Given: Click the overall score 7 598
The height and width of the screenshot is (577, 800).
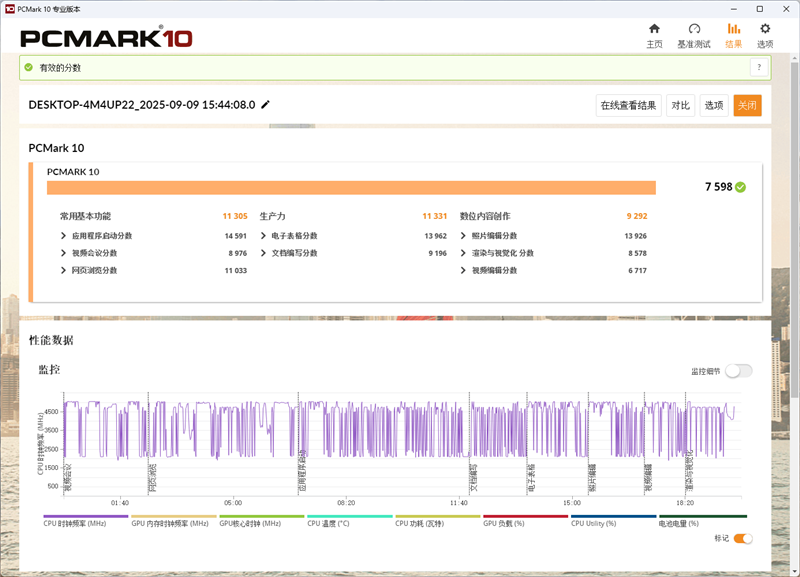Looking at the screenshot, I should tap(718, 187).
